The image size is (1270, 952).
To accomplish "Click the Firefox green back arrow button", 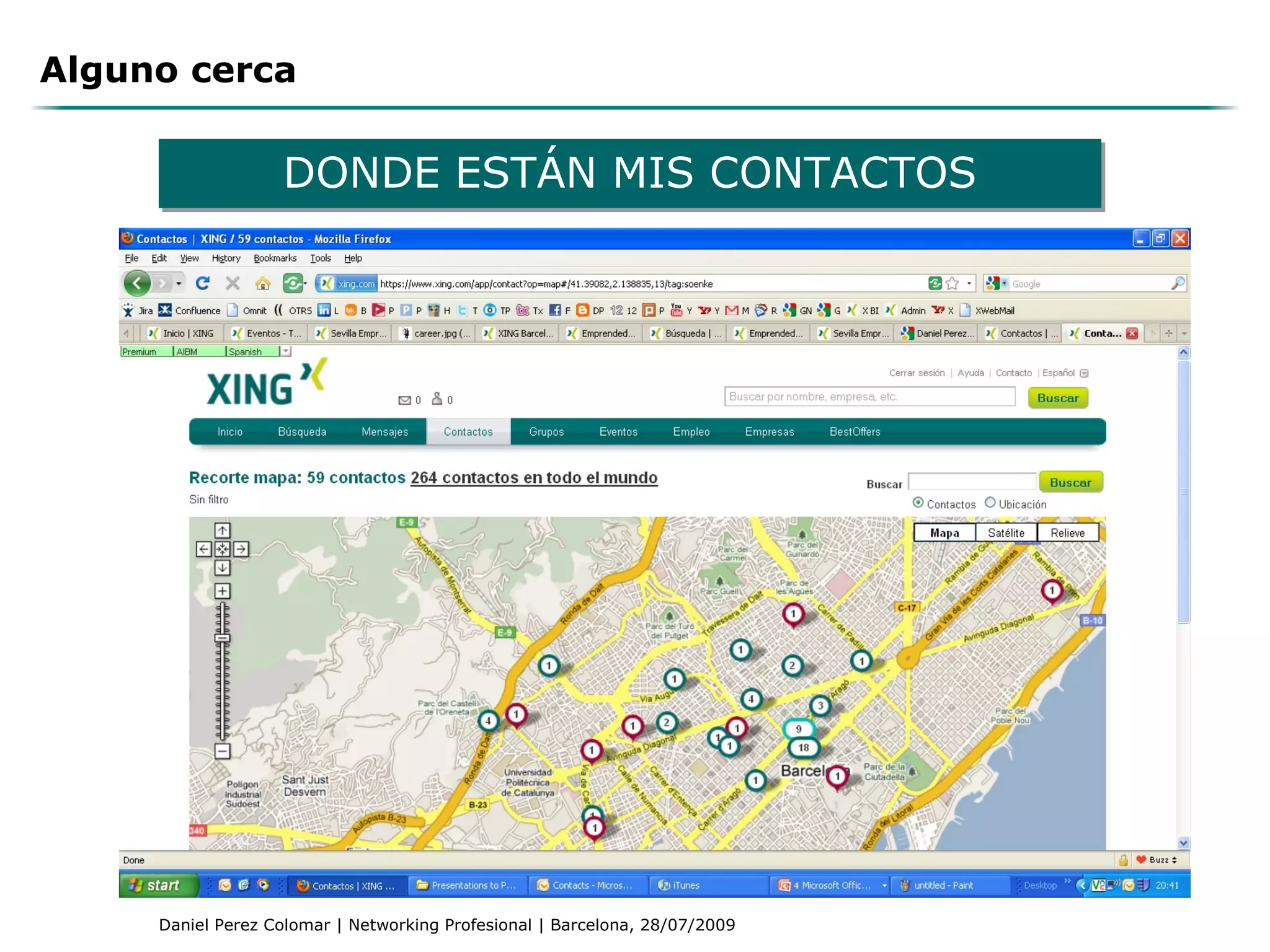I will coord(137,283).
